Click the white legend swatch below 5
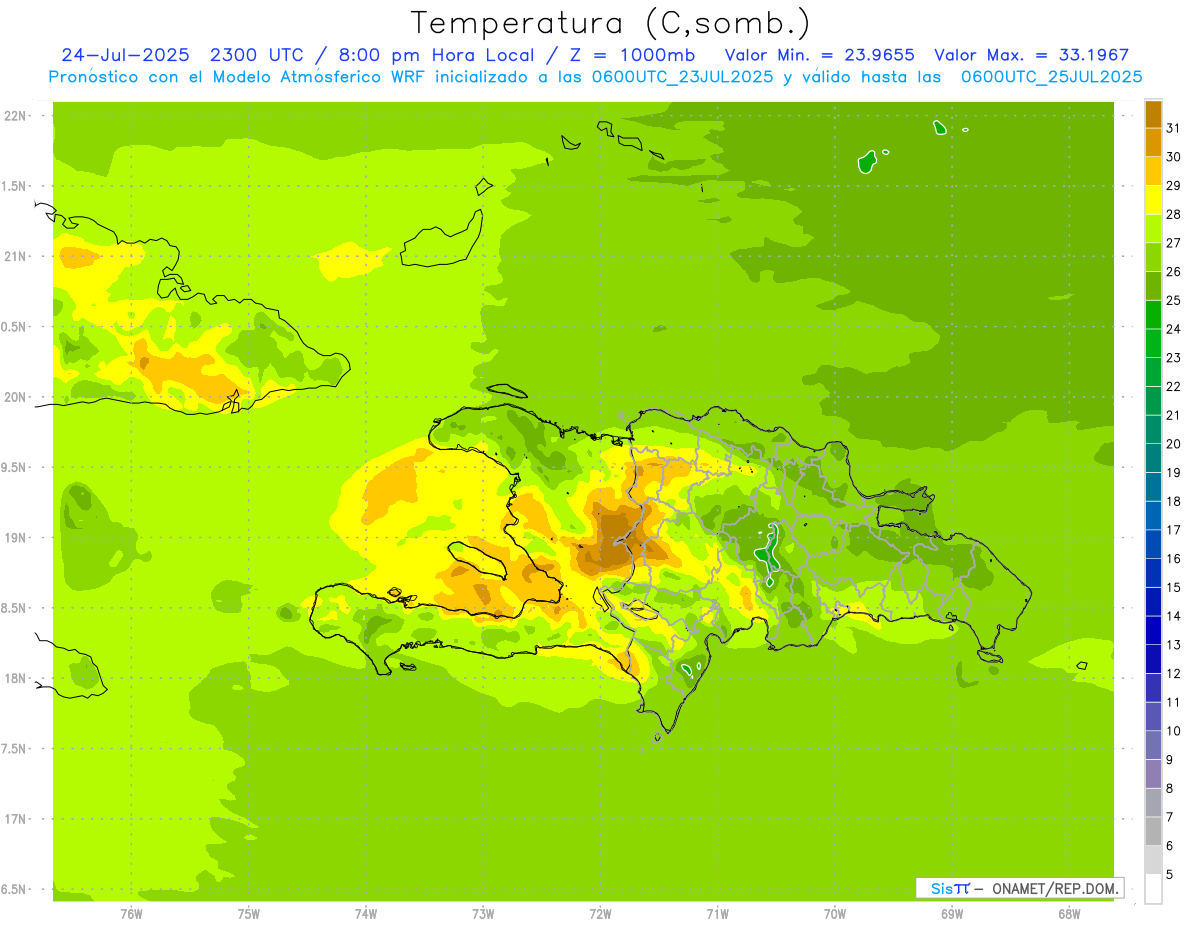 [x=1153, y=888]
